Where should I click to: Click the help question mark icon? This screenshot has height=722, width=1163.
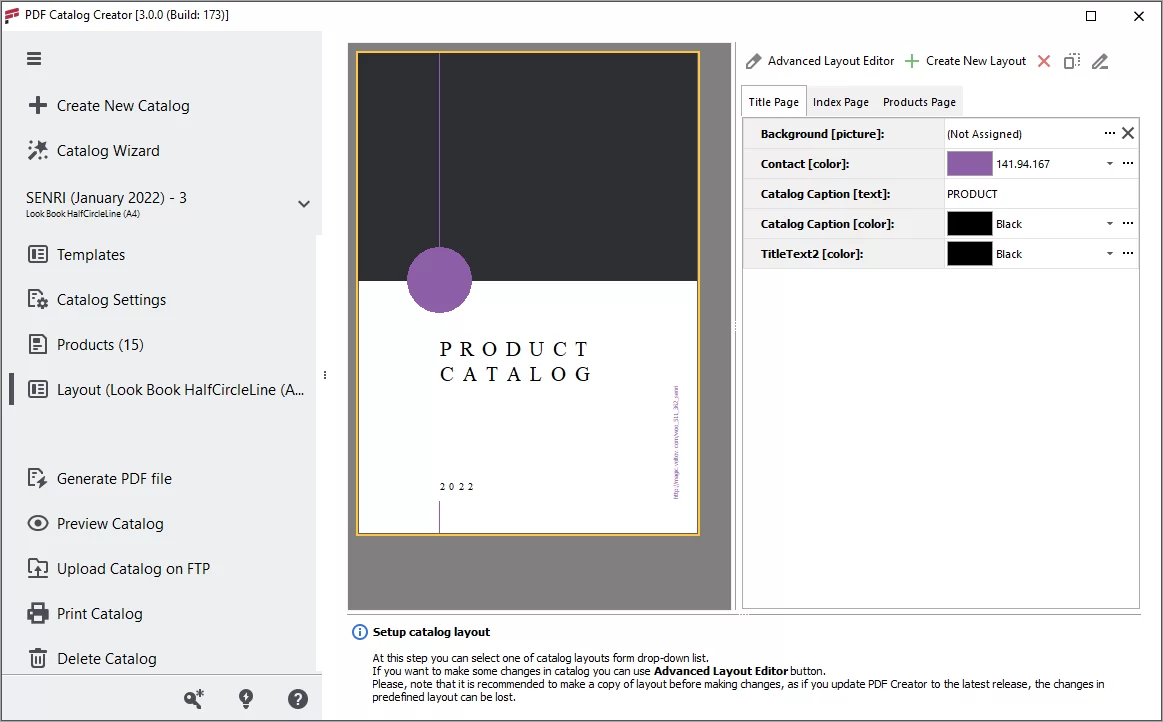pyautogui.click(x=297, y=699)
